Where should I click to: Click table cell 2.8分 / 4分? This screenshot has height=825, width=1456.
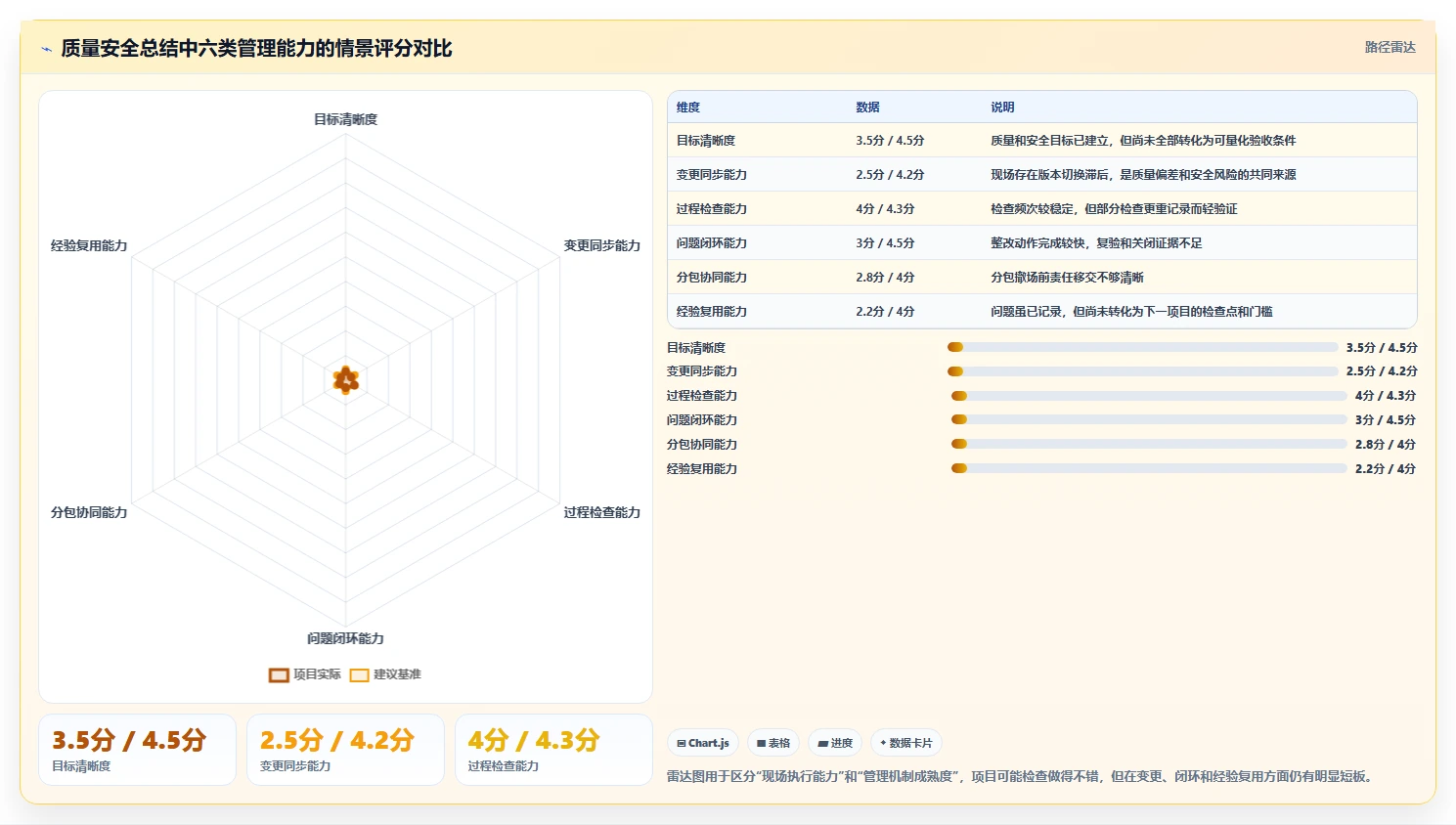click(885, 278)
